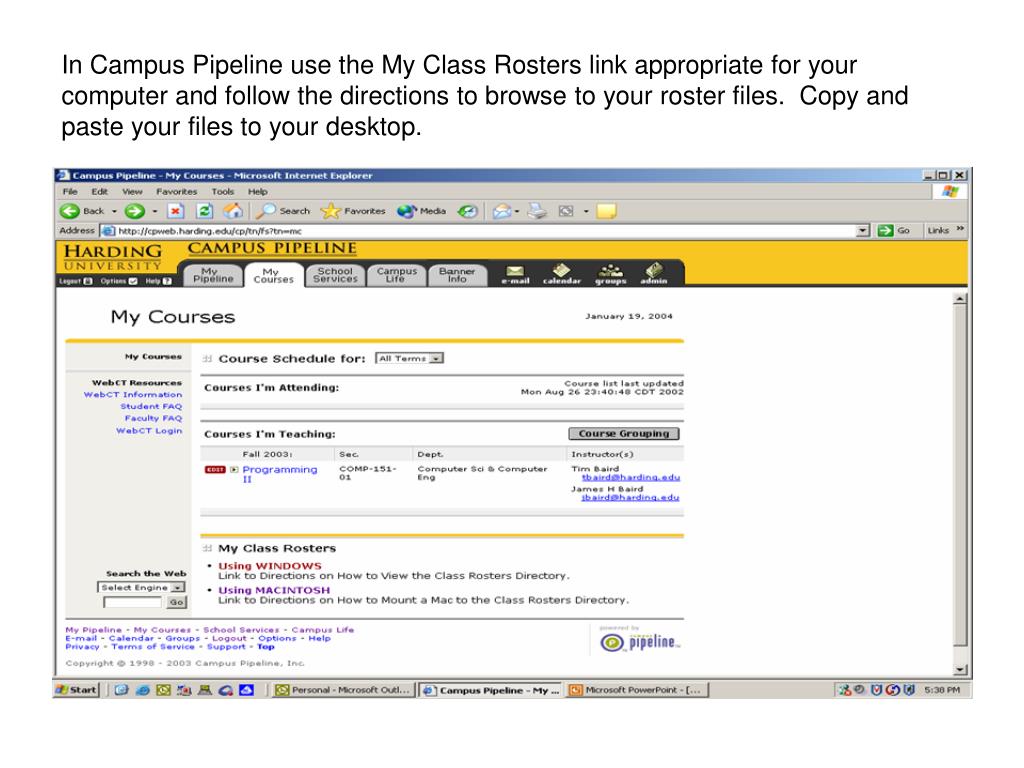Image resolution: width=1024 pixels, height=768 pixels.
Task: Open the Favorites menu
Action: [176, 191]
